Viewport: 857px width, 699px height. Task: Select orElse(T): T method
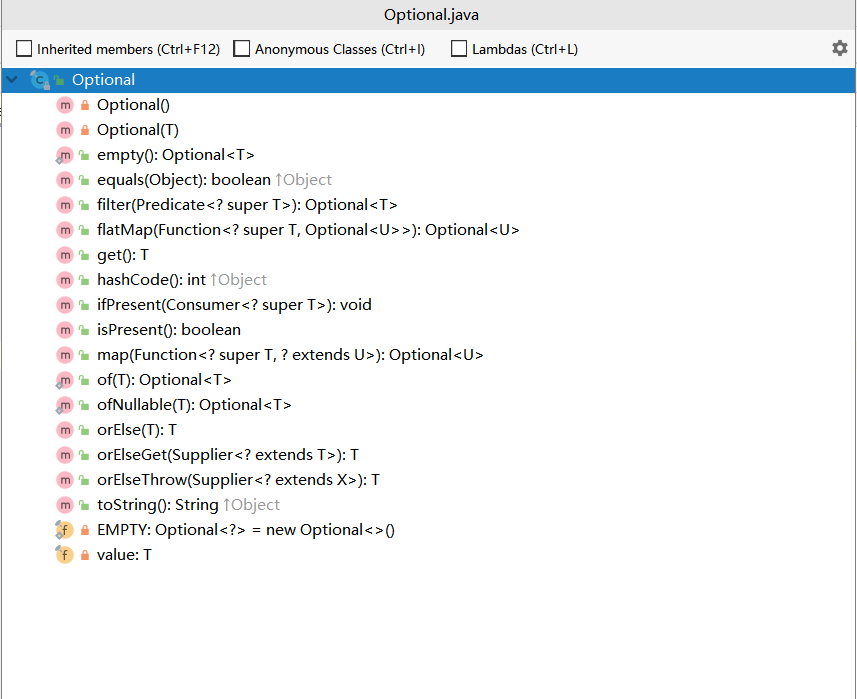(137, 430)
